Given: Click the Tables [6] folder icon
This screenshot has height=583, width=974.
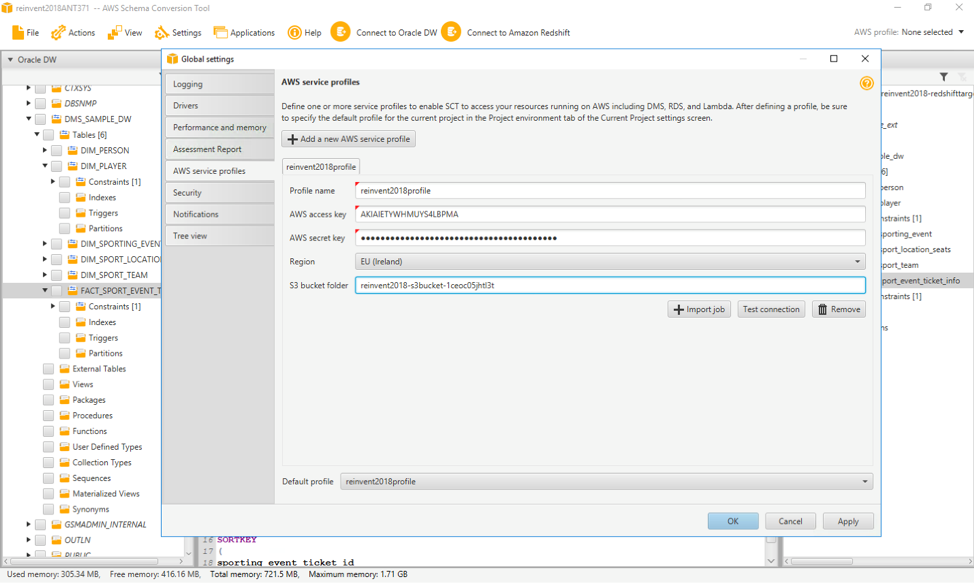Looking at the screenshot, I should [x=65, y=135].
